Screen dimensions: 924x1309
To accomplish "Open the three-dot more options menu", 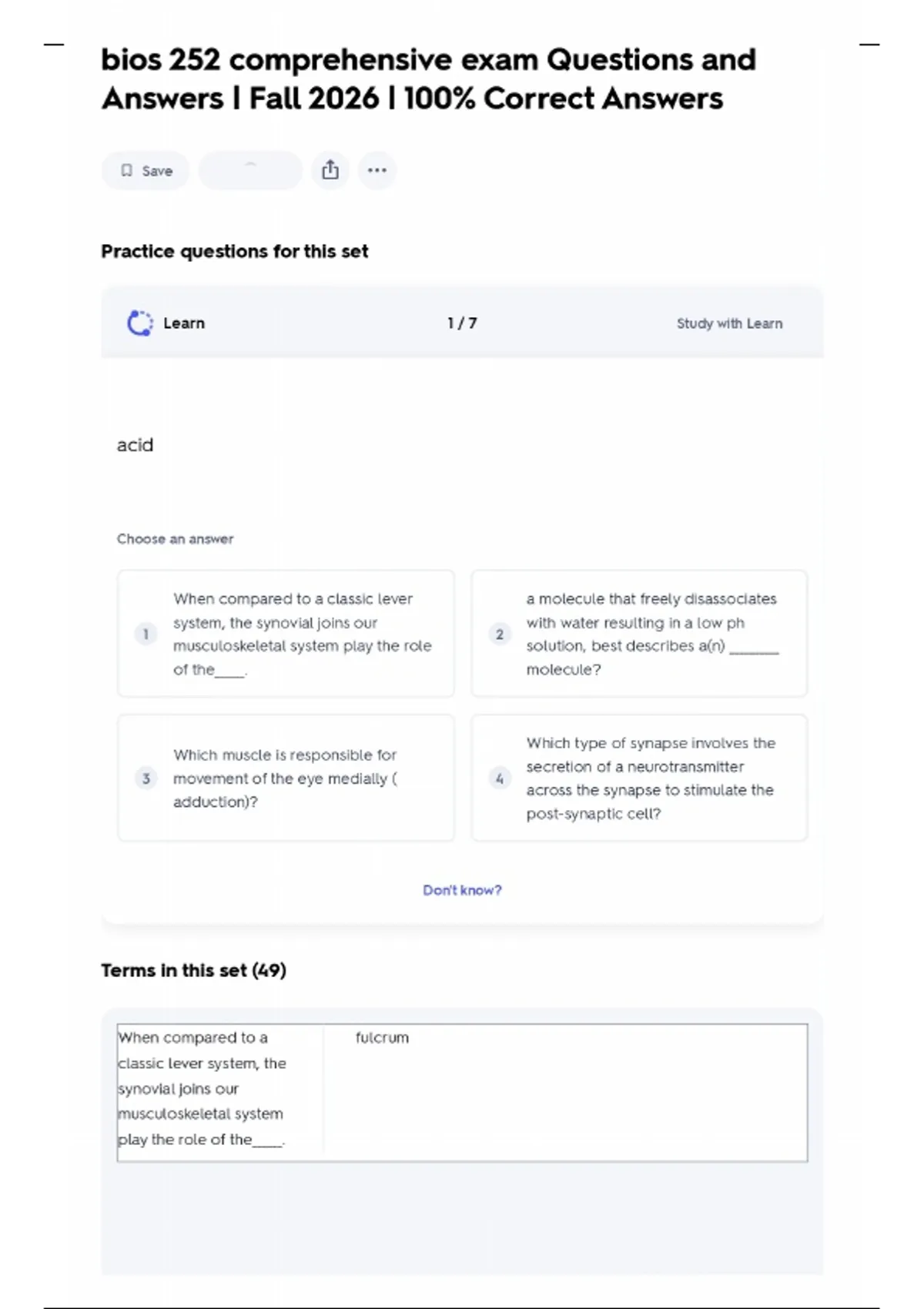I will [x=377, y=170].
